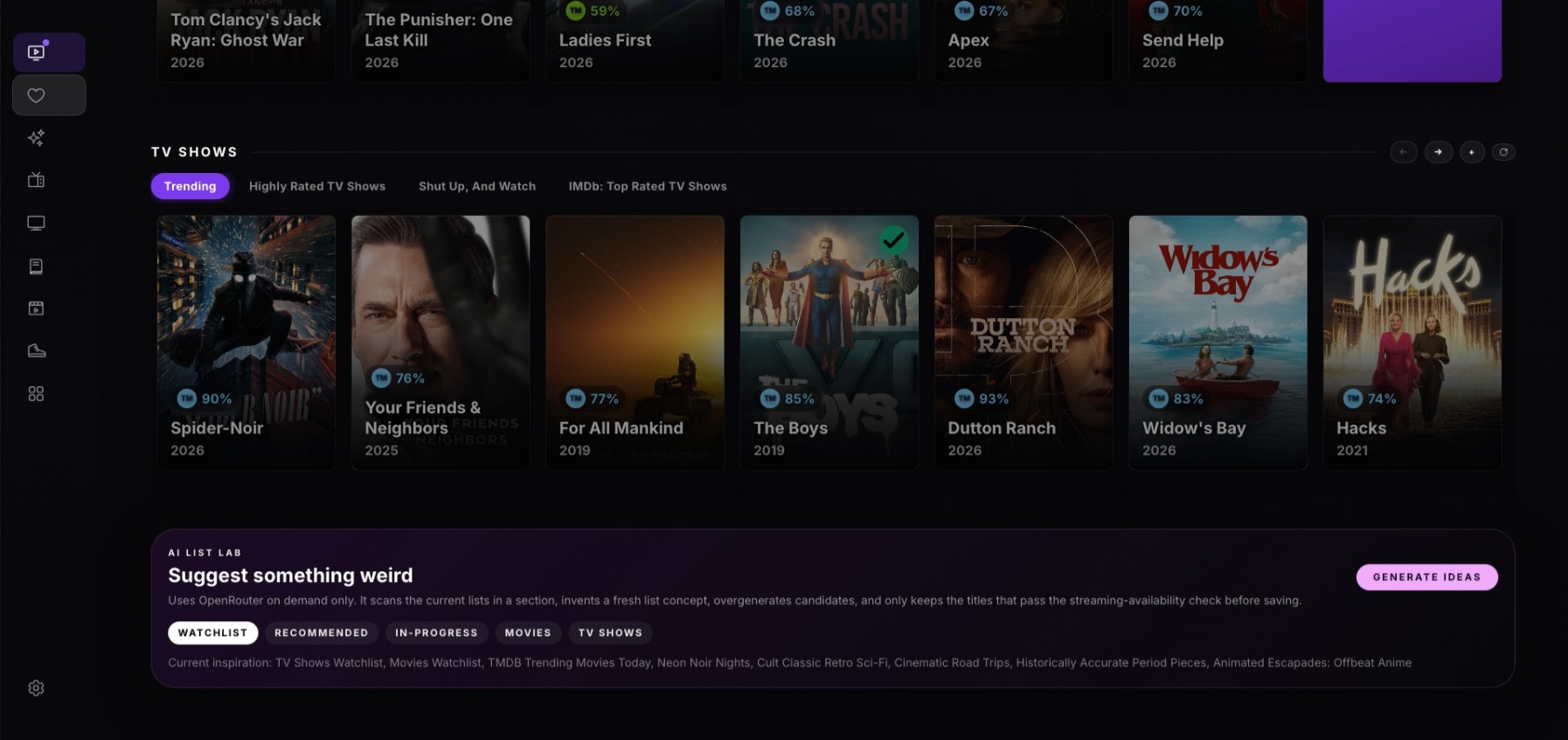Click the right arrow in TV Shows row
The width and height of the screenshot is (1568, 740).
[1438, 152]
